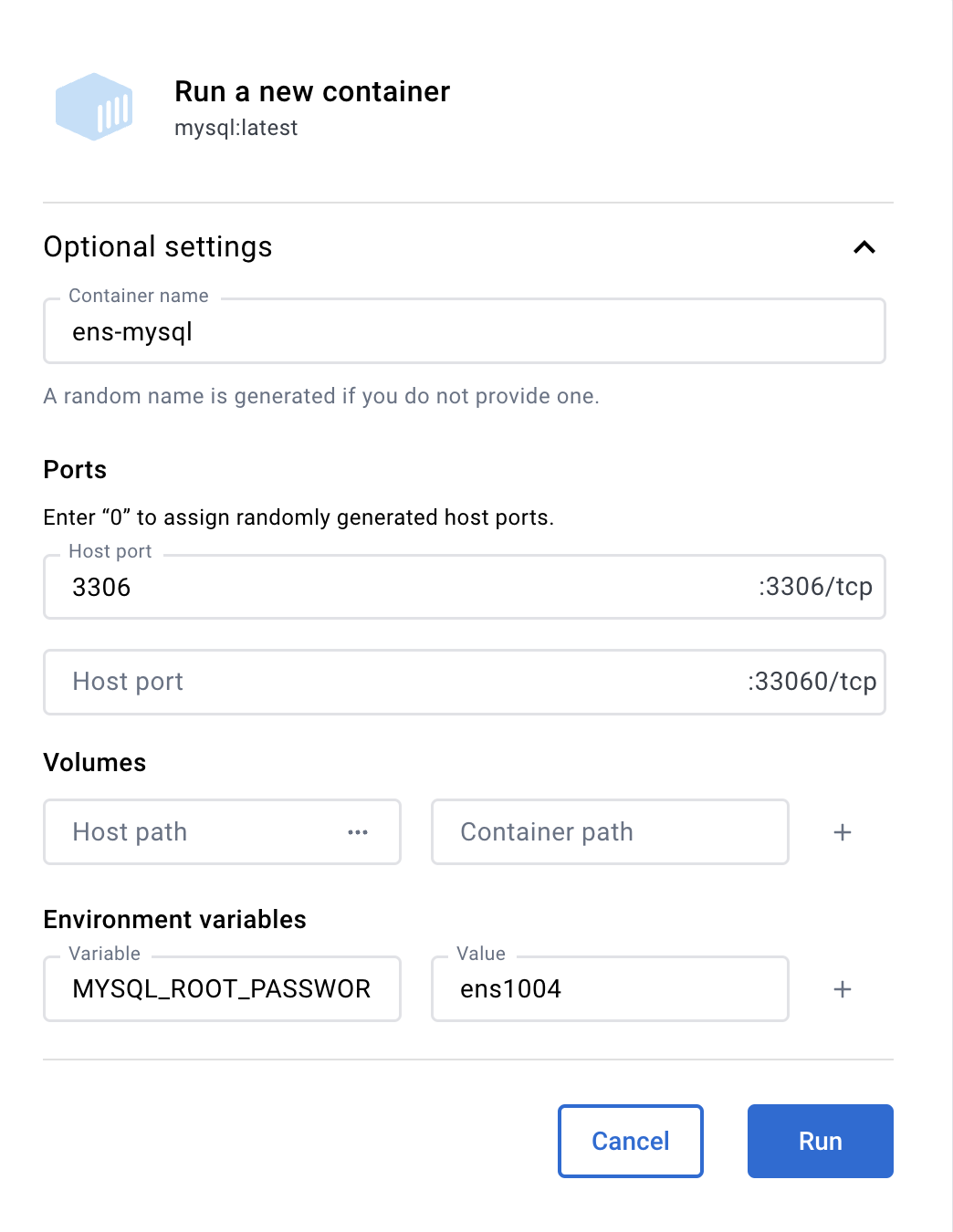Viewport: 953px width, 1232px height.
Task: Click the Run a new container title
Action: (x=312, y=92)
